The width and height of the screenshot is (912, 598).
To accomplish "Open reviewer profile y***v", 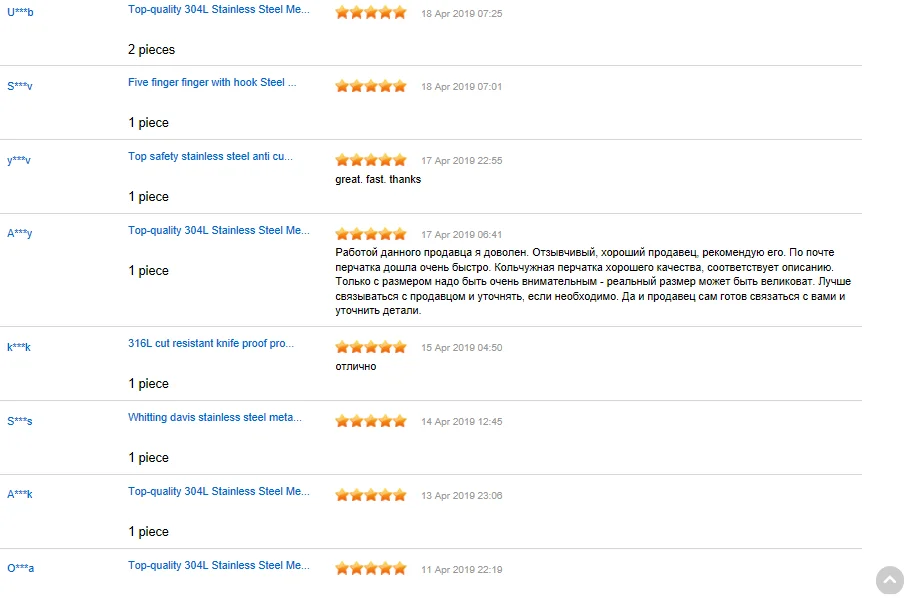I will click(19, 160).
